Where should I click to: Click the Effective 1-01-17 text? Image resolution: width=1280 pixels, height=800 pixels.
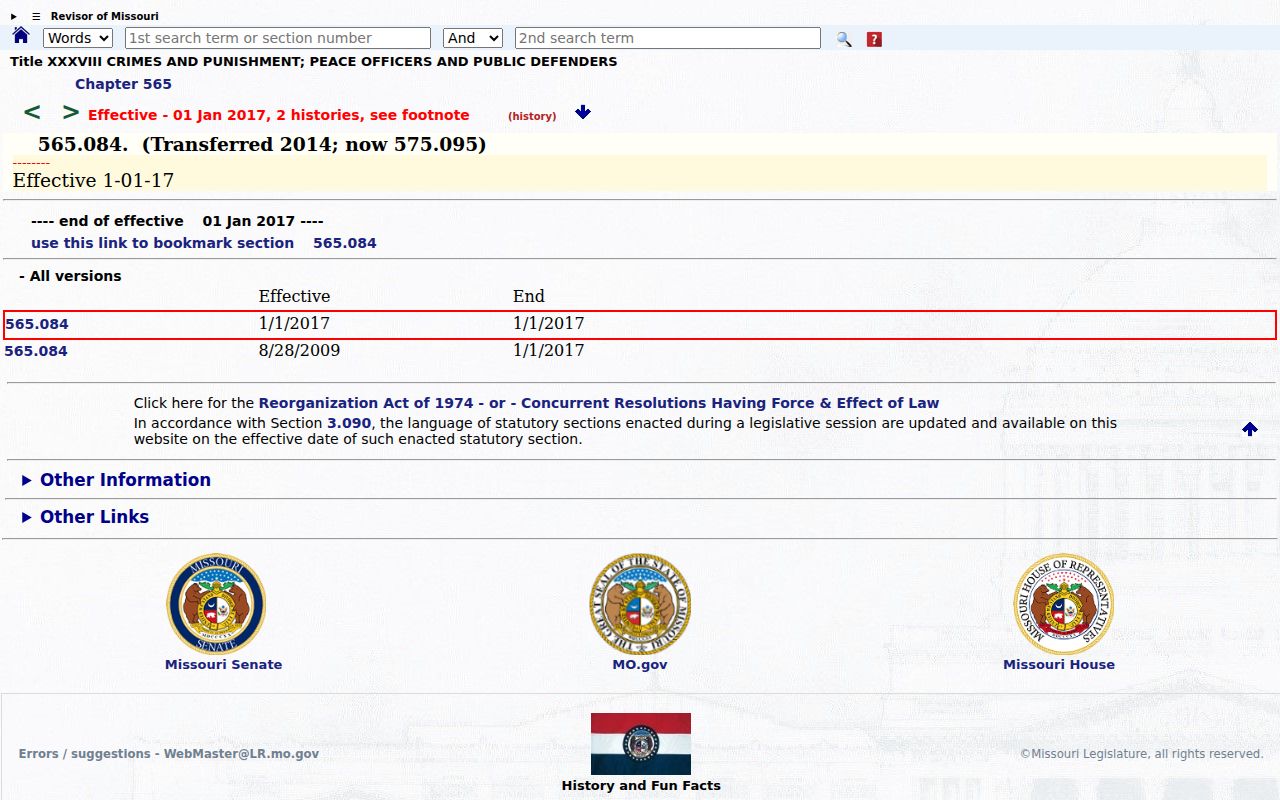[x=93, y=181]
